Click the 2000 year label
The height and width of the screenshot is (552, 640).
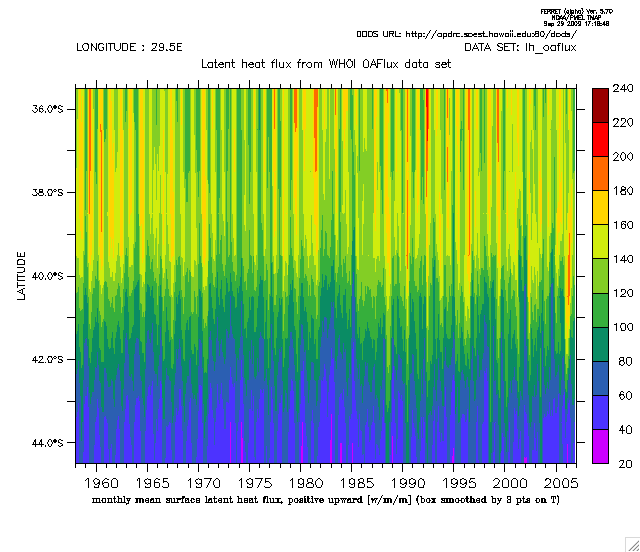[x=510, y=483]
